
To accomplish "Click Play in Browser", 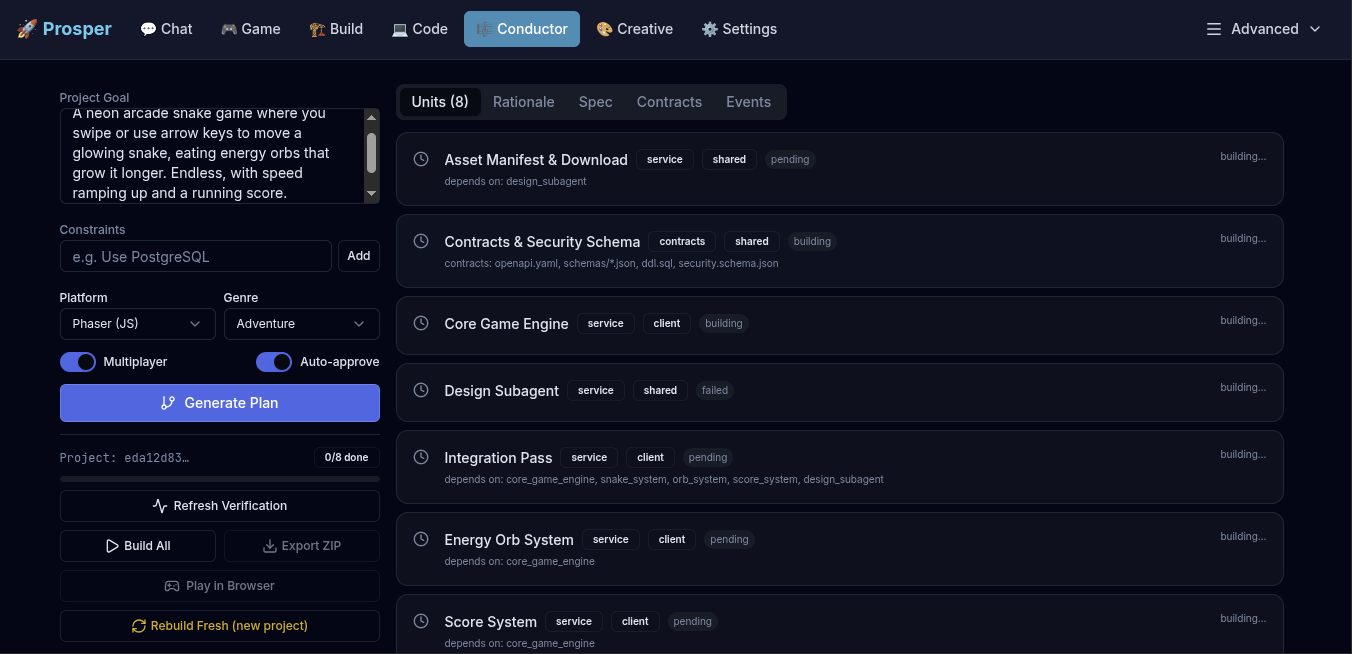I will coord(220,586).
